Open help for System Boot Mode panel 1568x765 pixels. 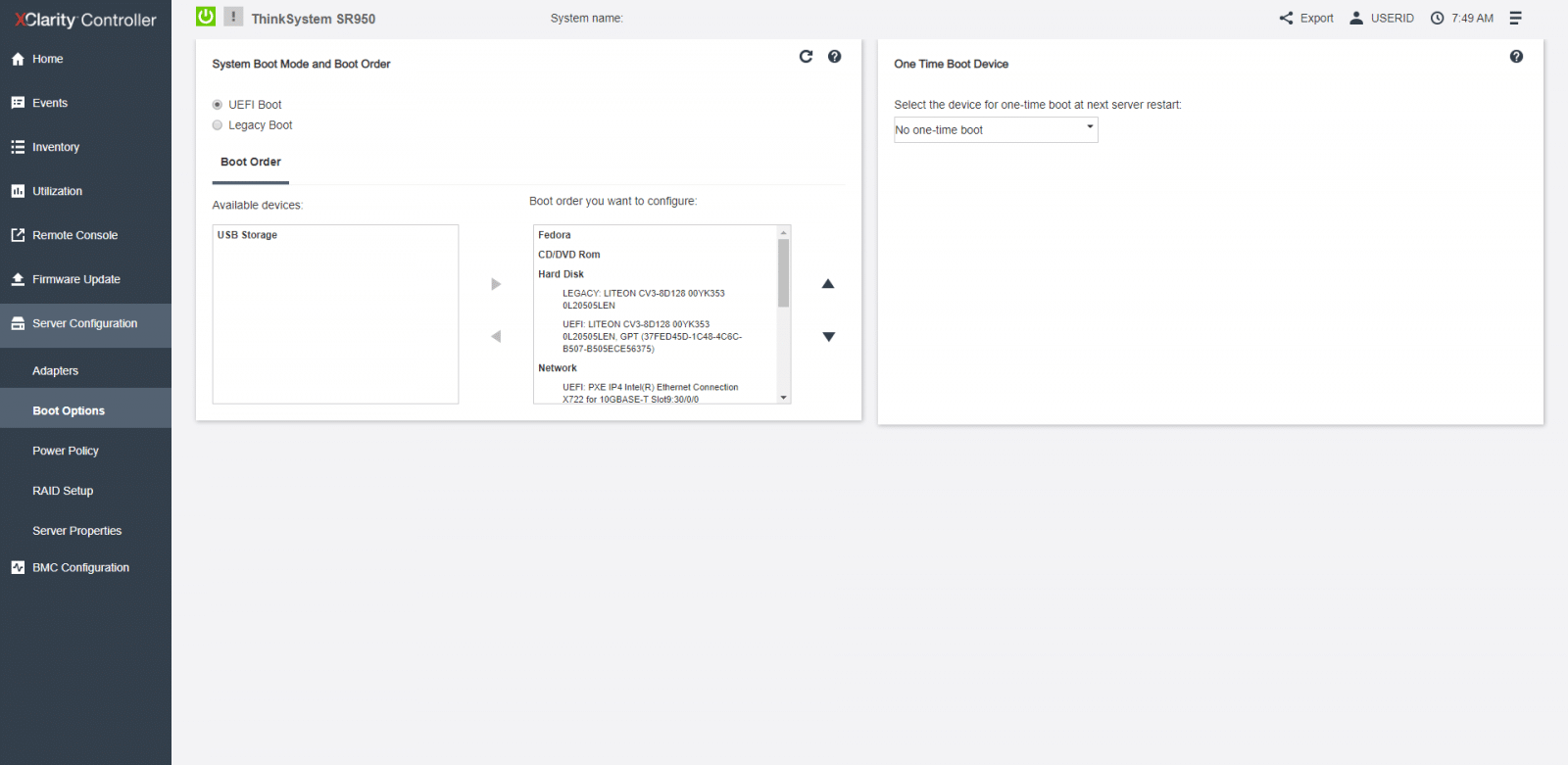pos(835,56)
